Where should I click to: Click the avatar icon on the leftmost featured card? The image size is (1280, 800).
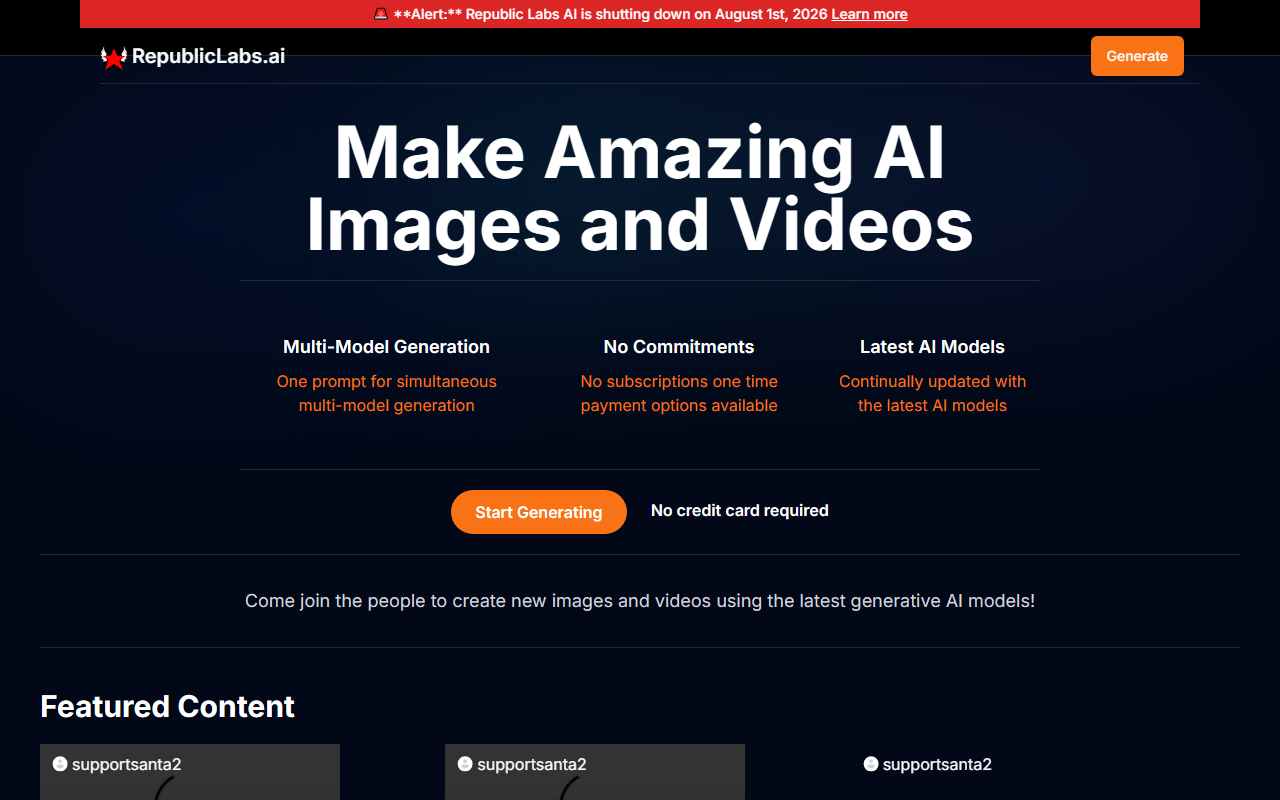(x=60, y=764)
